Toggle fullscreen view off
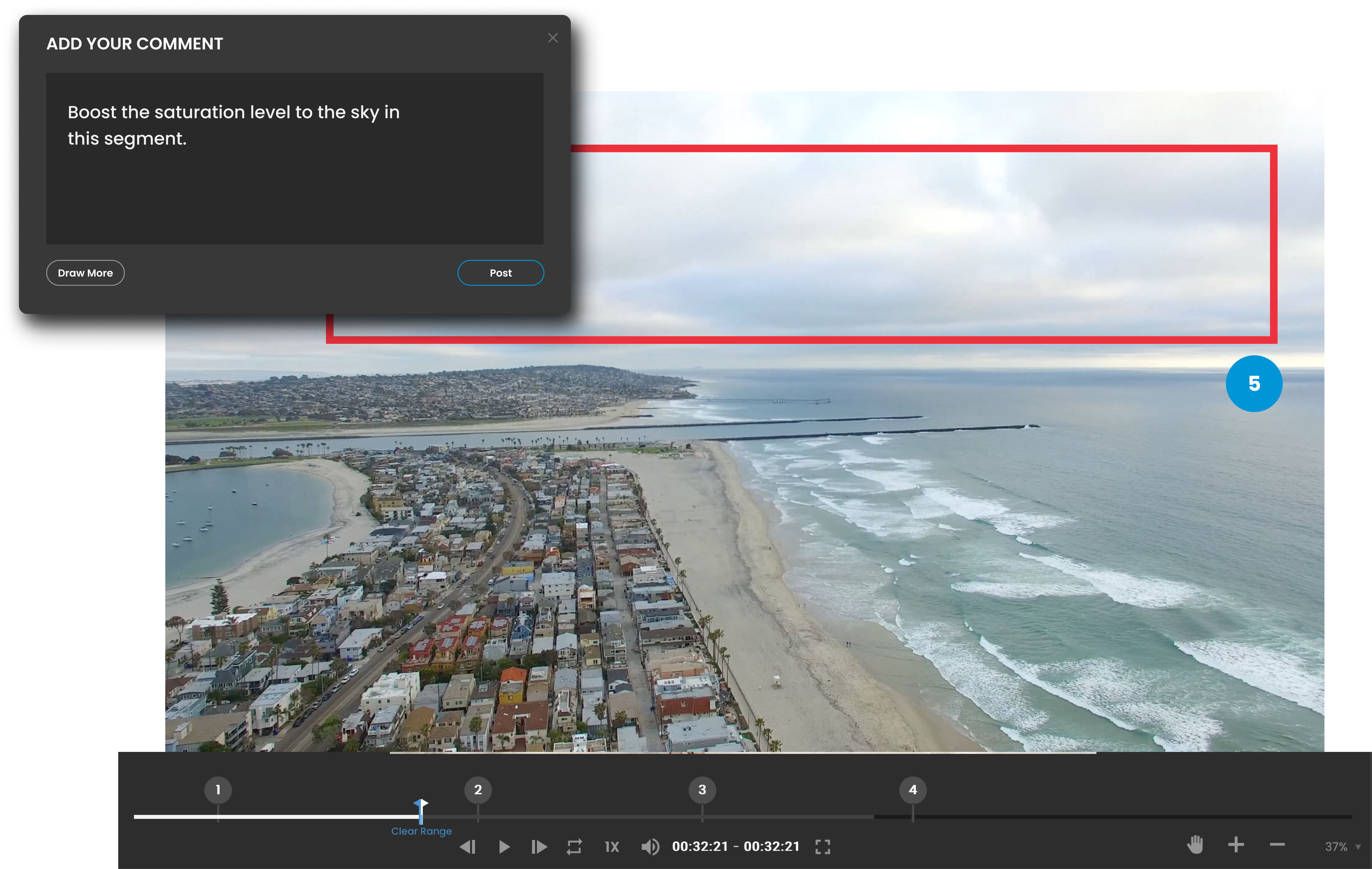Screen dimensions: 1372x869 tap(823, 847)
